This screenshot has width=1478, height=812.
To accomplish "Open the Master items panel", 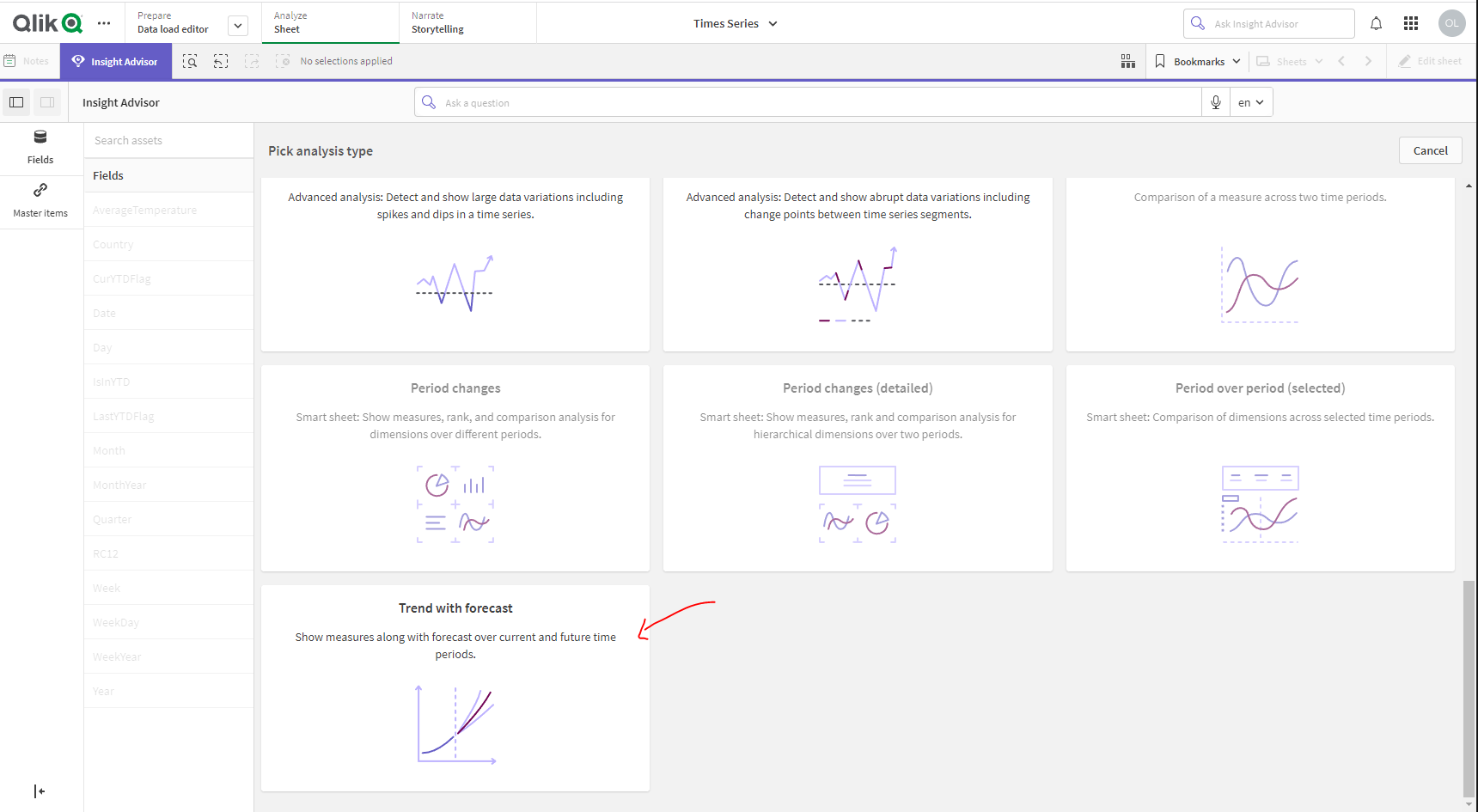I will [40, 200].
